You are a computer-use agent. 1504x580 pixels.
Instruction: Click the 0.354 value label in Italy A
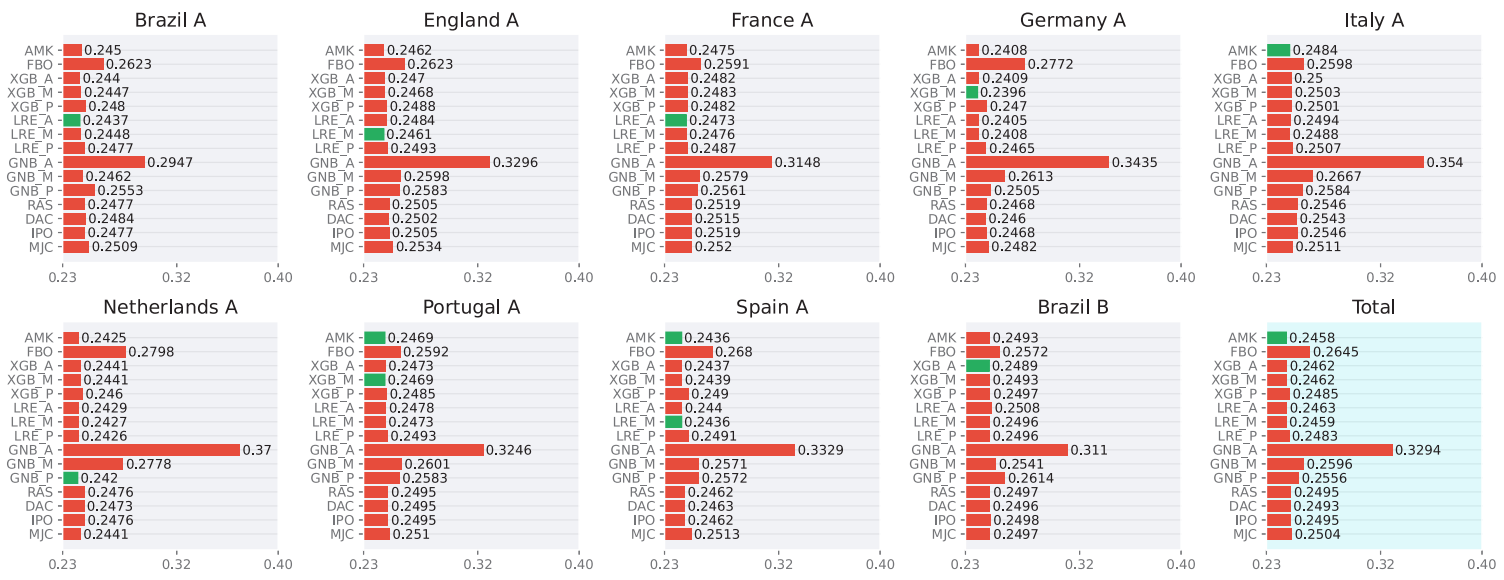1443,162
